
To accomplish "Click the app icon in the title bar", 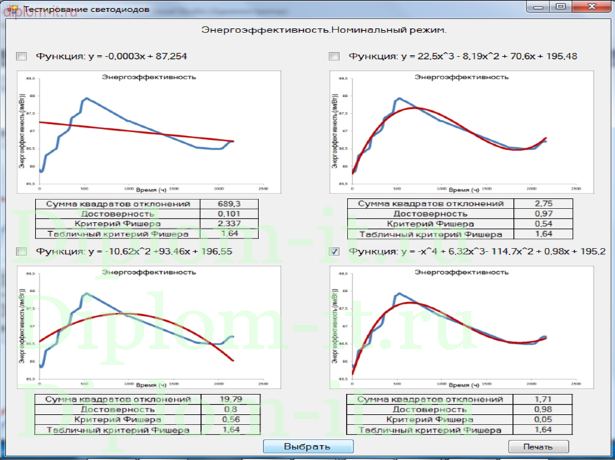I will coord(10,9).
